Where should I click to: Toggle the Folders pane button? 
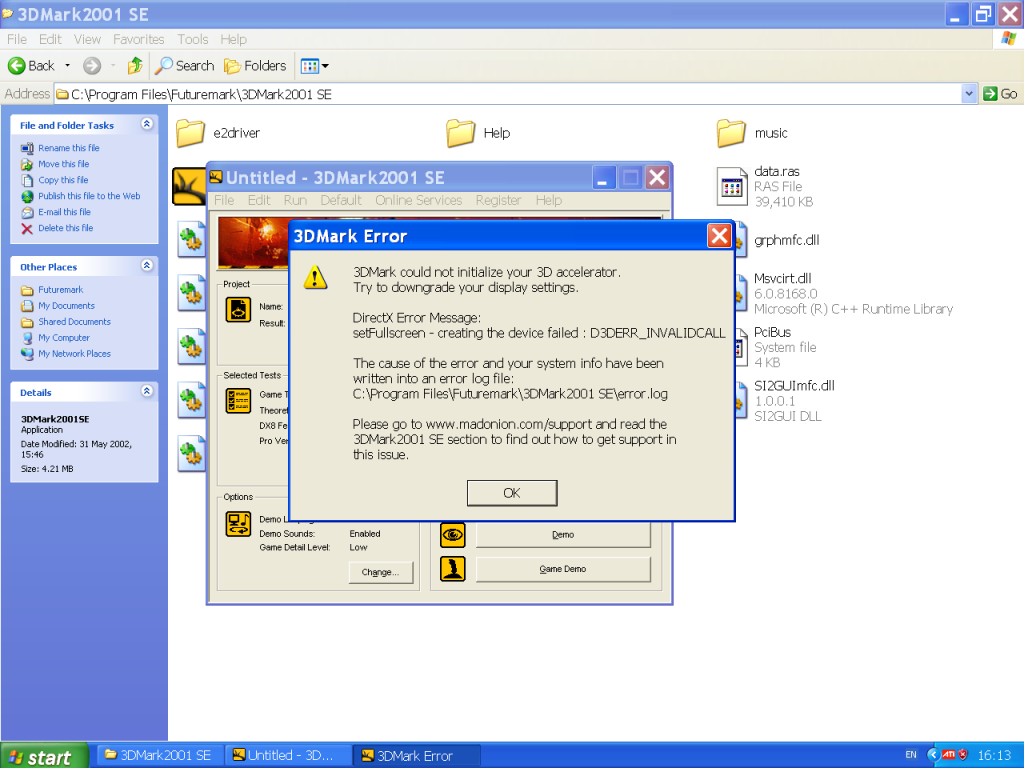255,65
